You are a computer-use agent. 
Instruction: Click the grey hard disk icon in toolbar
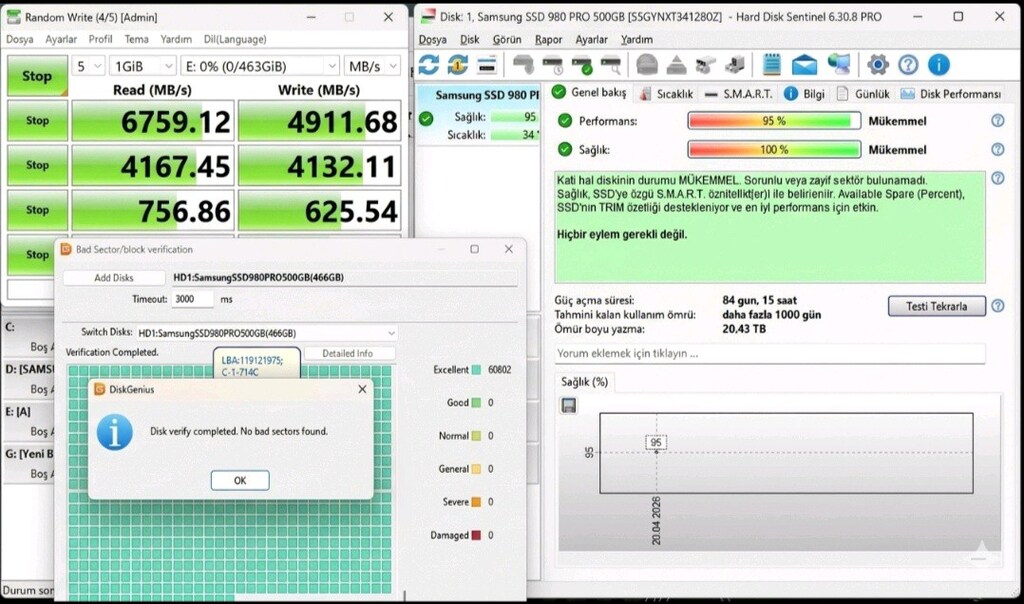[523, 65]
